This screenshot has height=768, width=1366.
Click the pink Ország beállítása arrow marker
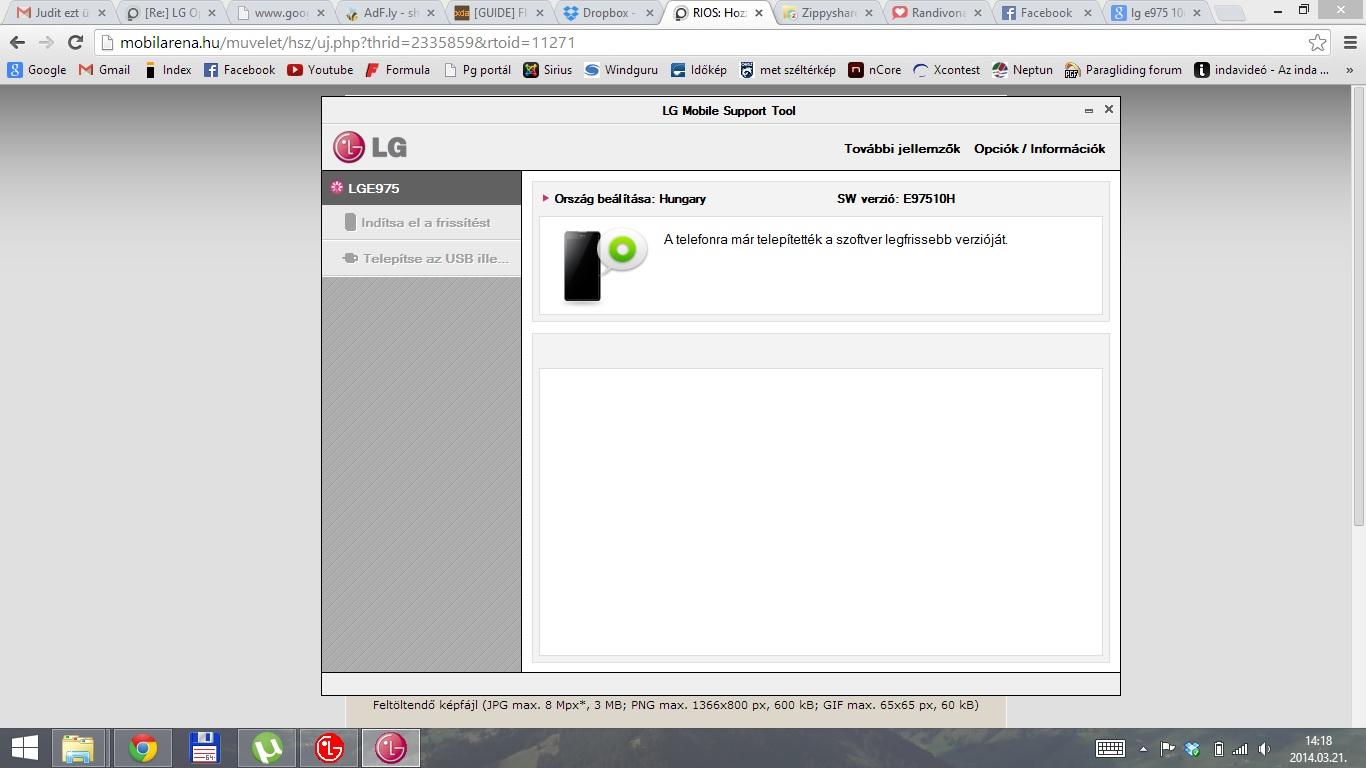point(545,198)
